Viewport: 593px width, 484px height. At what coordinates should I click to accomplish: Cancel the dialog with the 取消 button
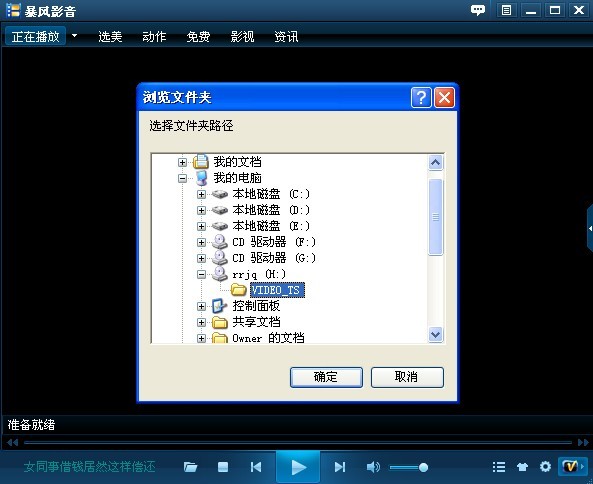coord(407,377)
